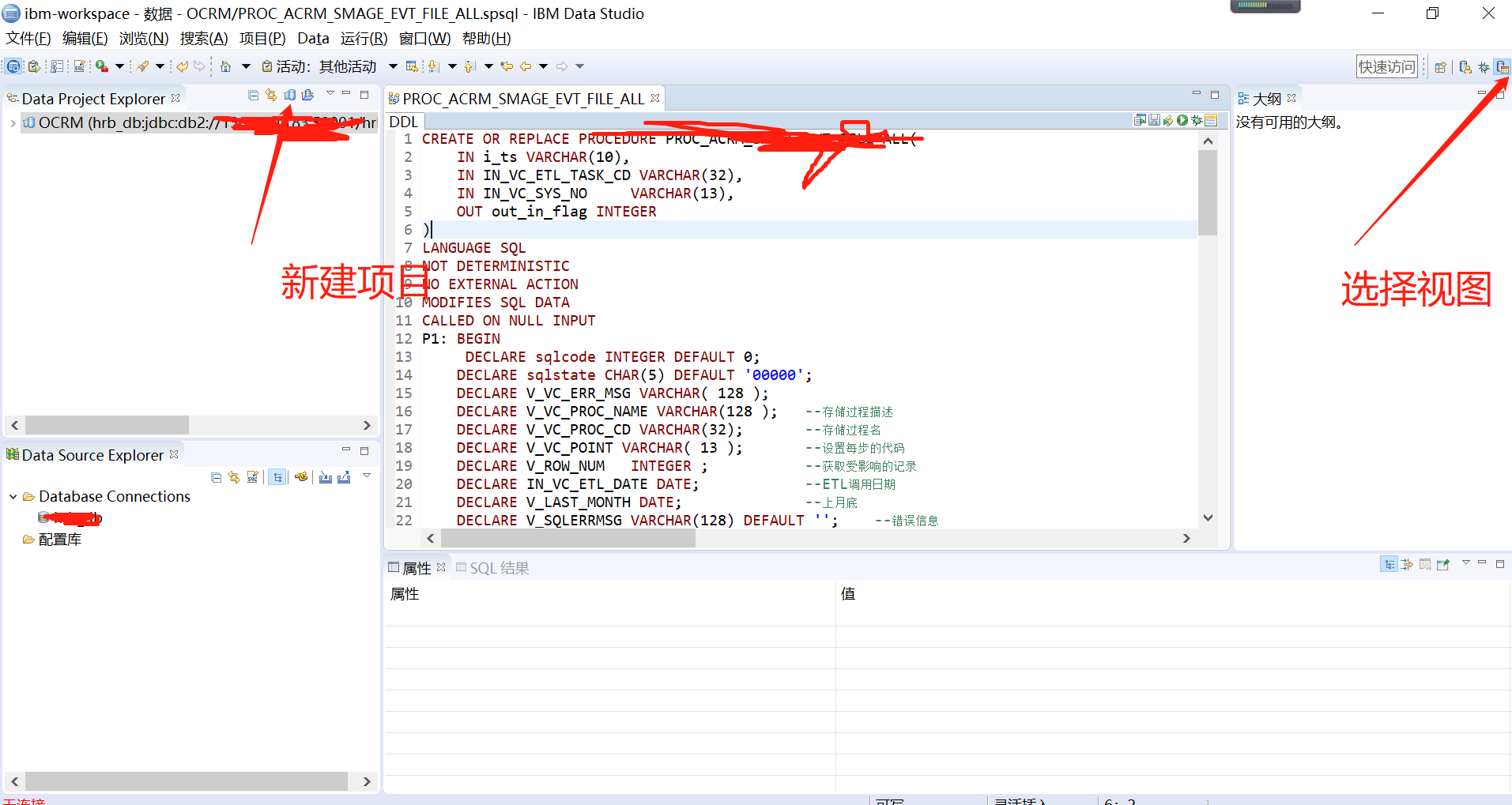Expand the OCRM connection tree item

coord(13,122)
